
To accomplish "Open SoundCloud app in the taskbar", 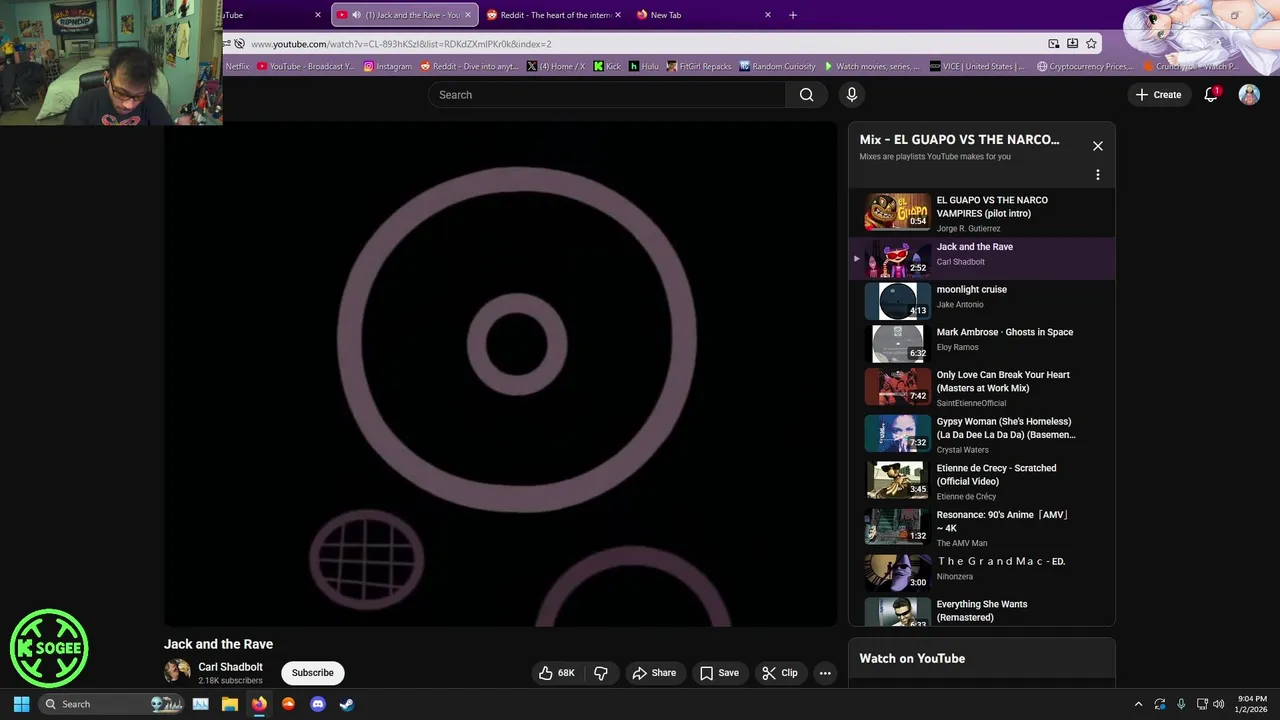I will click(x=288, y=704).
